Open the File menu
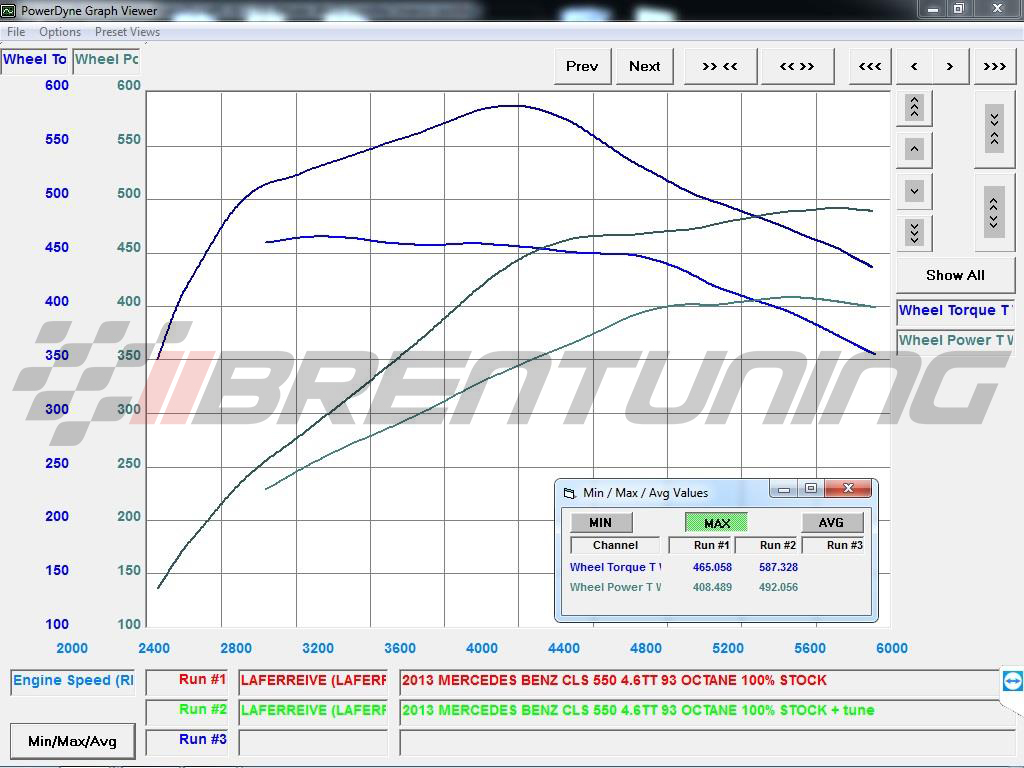Viewport: 1024px width, 768px height. (x=16, y=32)
